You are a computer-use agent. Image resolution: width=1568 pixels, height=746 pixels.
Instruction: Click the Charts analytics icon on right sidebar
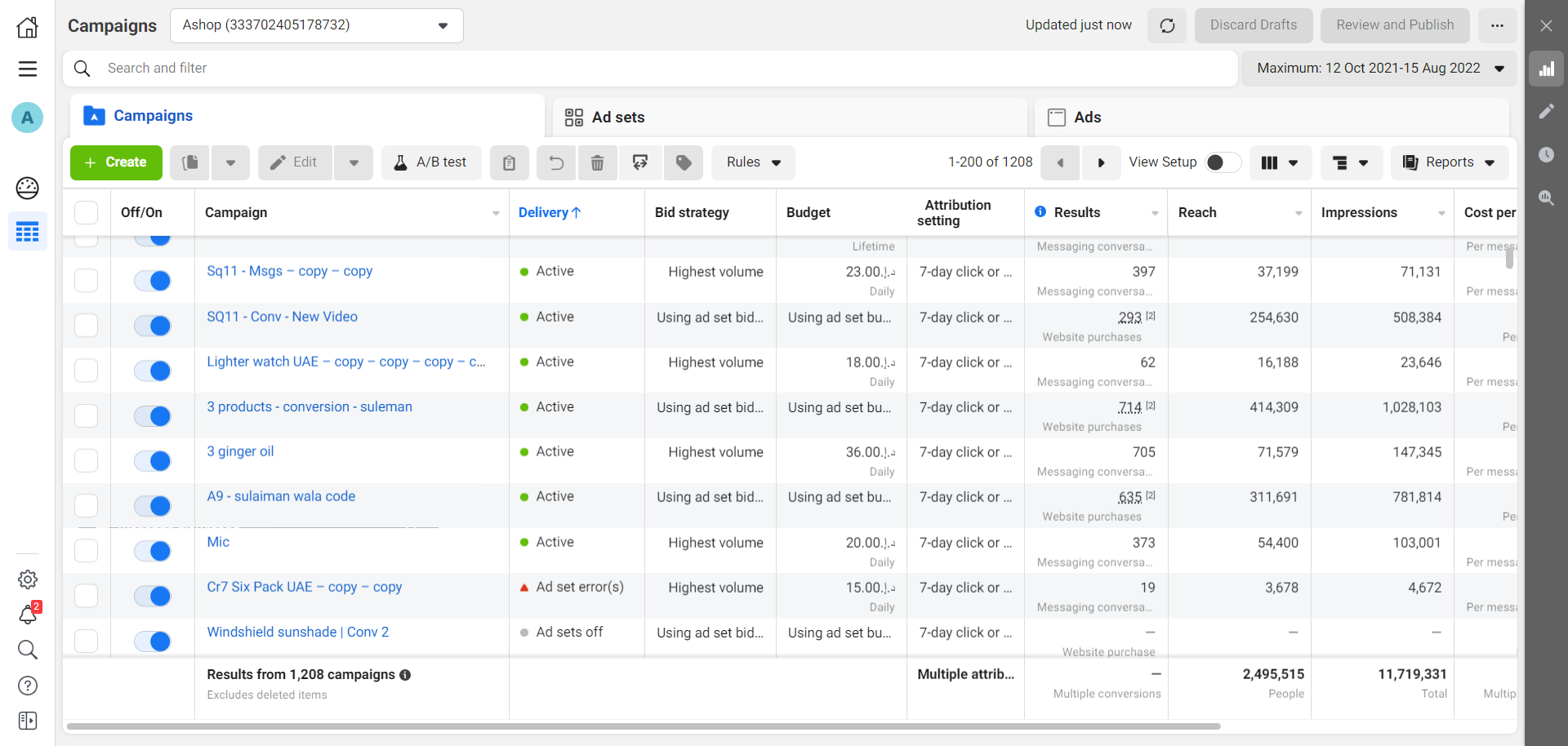[1548, 69]
